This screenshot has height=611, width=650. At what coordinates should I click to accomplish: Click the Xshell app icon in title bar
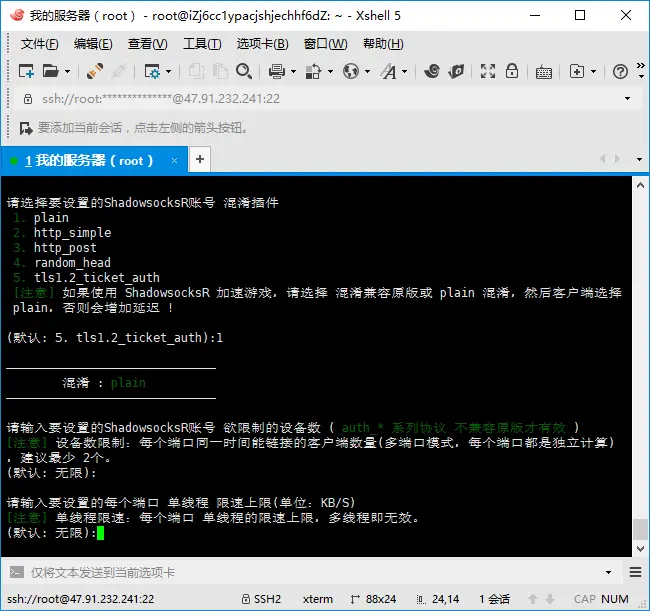coord(17,15)
